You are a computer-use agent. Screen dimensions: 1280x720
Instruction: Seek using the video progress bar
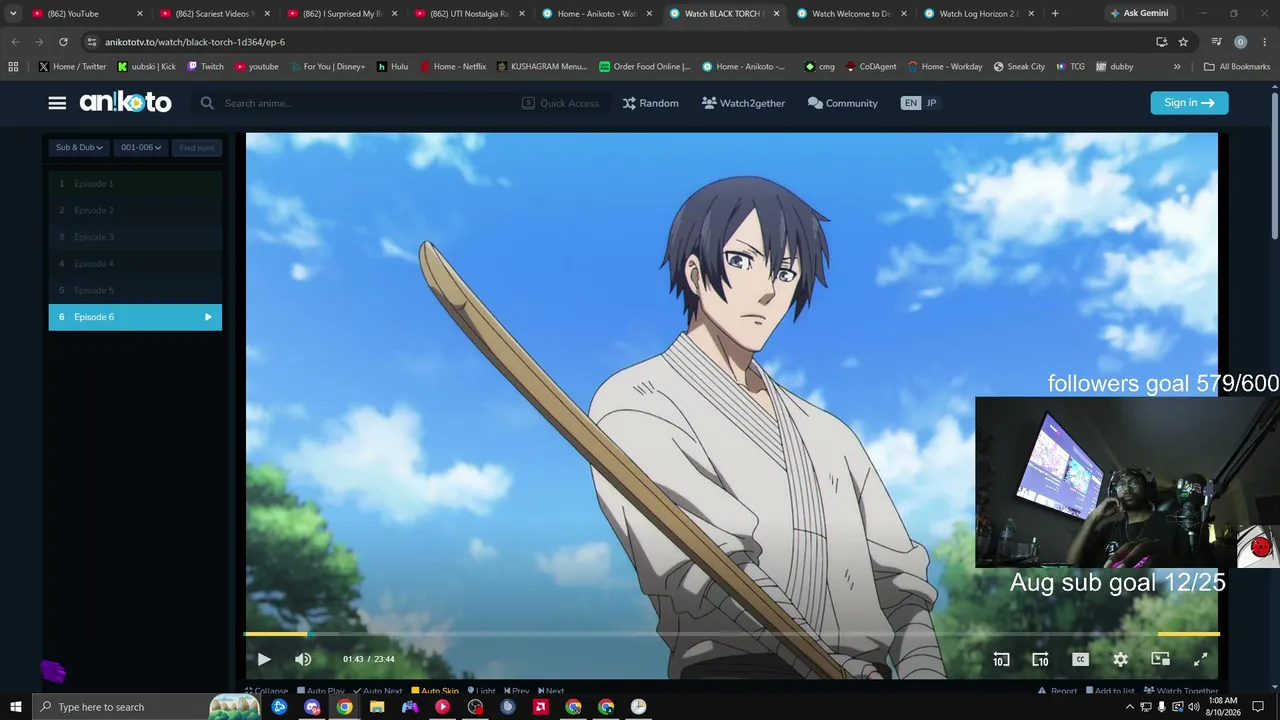(732, 634)
